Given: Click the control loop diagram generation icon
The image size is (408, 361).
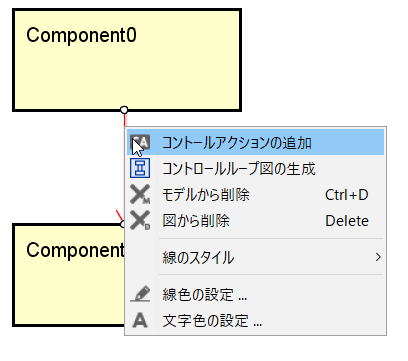Looking at the screenshot, I should tap(140, 168).
